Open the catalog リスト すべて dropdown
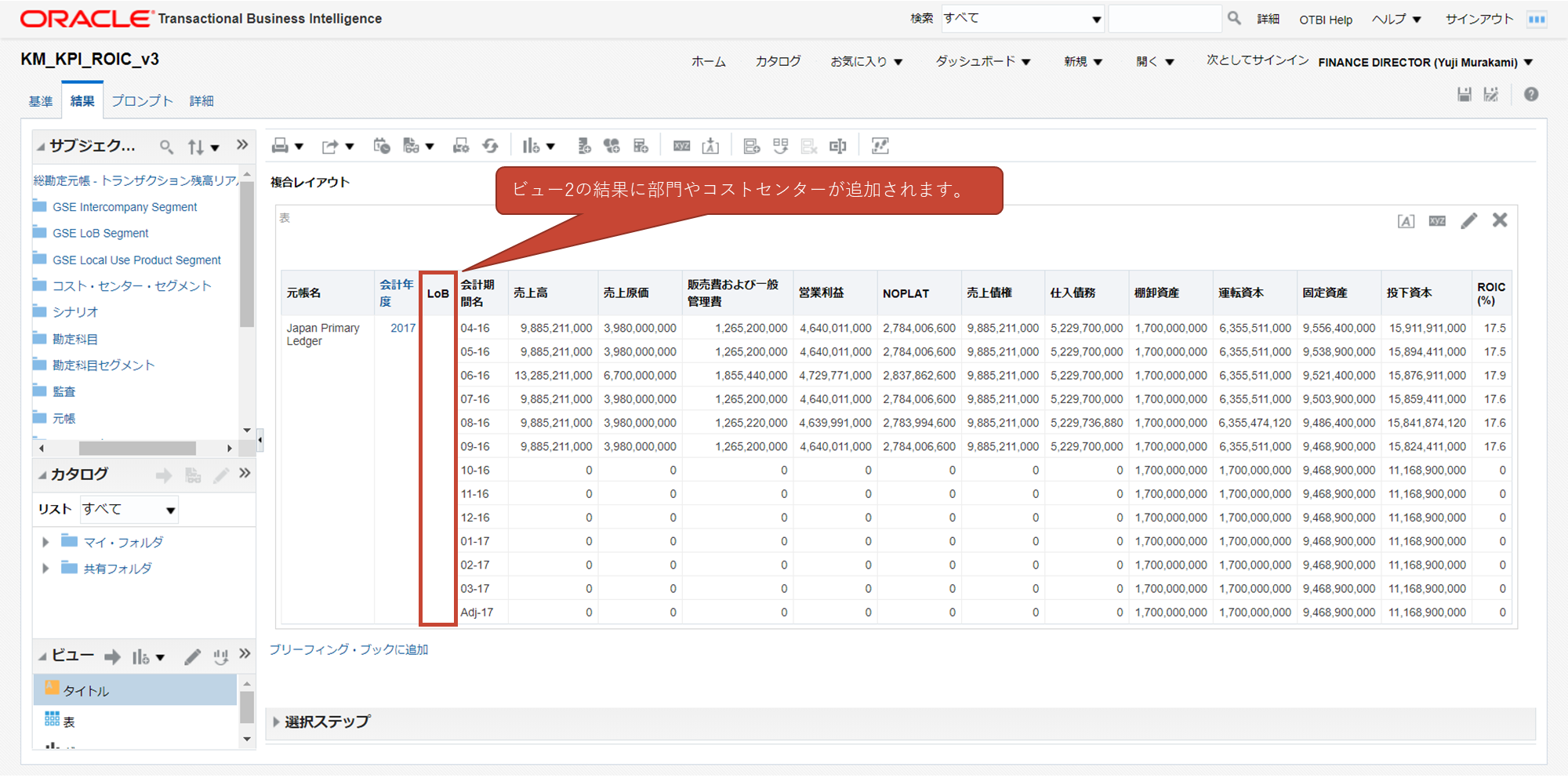The height and width of the screenshot is (778, 1568). pyautogui.click(x=130, y=510)
